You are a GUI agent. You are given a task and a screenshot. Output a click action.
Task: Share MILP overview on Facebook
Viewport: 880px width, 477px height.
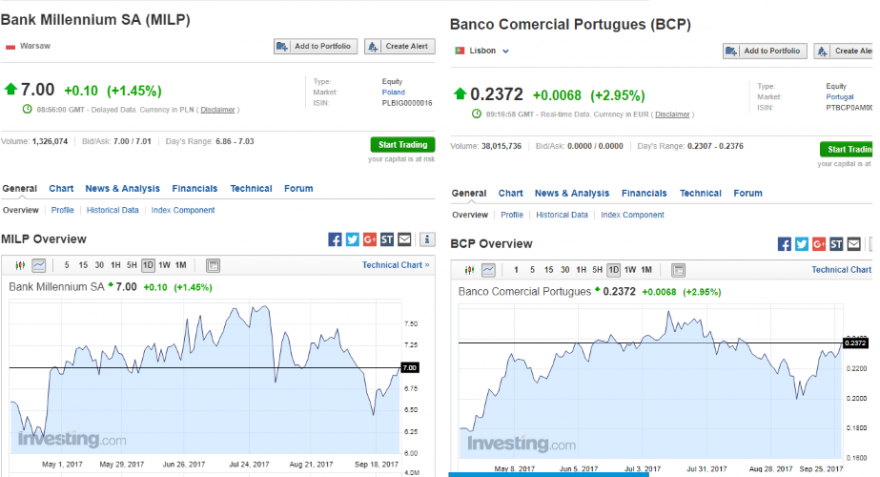click(x=334, y=240)
